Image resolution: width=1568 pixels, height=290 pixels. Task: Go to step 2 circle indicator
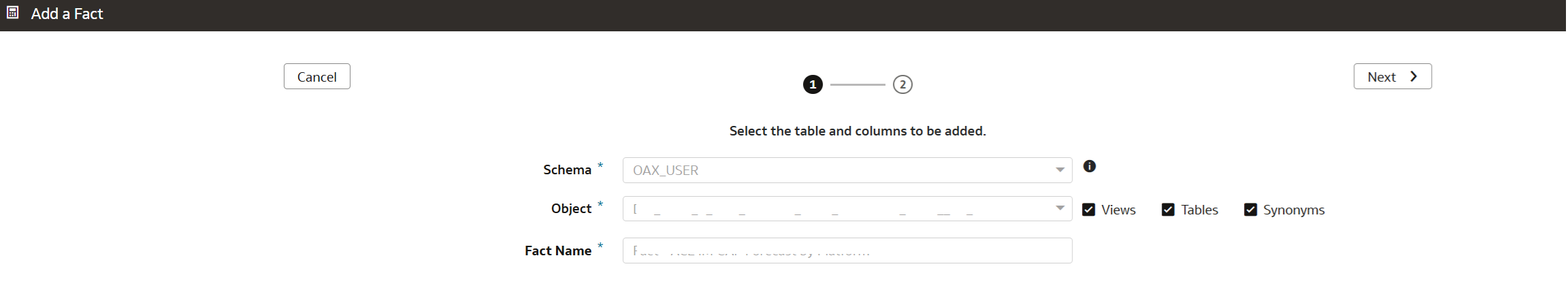point(902,84)
